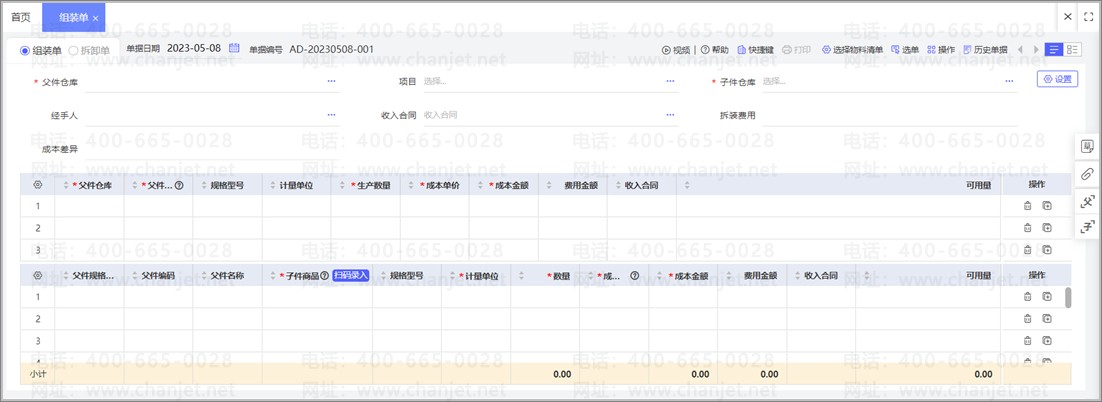1102x402 pixels.
Task: Show help tooltip icon beside 成… in lower table
Action: (635, 275)
